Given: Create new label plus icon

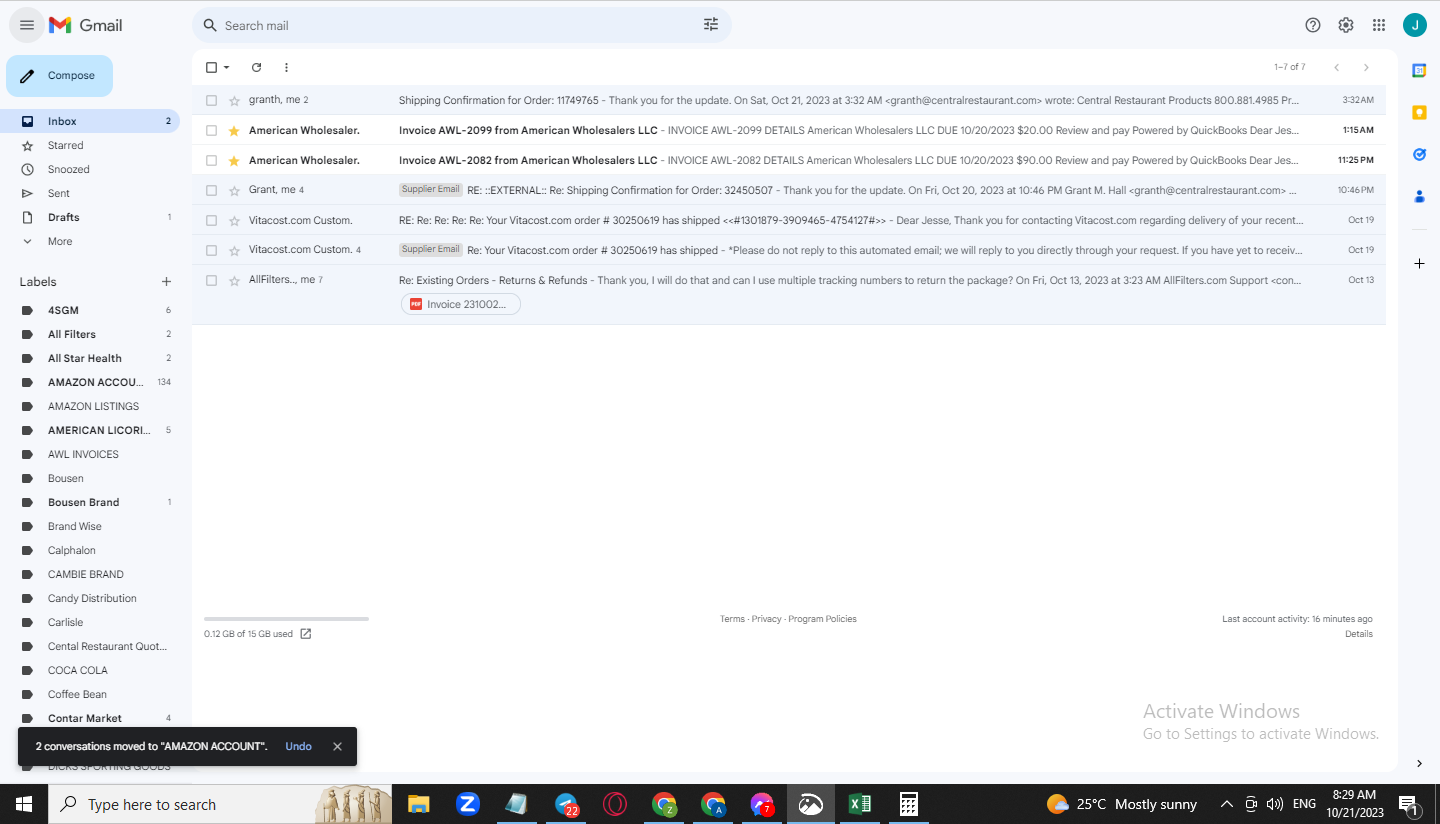Looking at the screenshot, I should (166, 282).
